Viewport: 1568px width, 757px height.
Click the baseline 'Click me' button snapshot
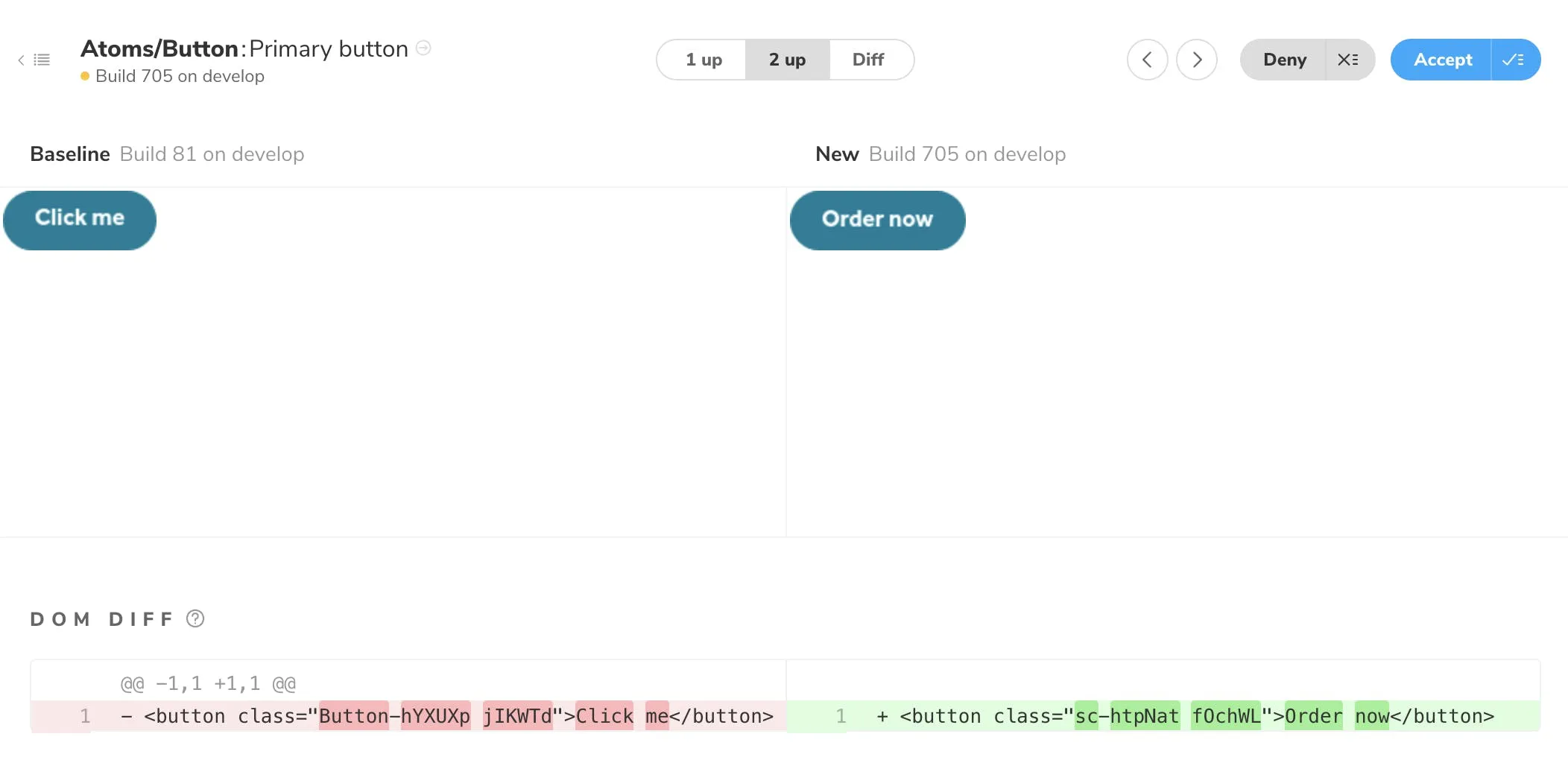(x=80, y=220)
